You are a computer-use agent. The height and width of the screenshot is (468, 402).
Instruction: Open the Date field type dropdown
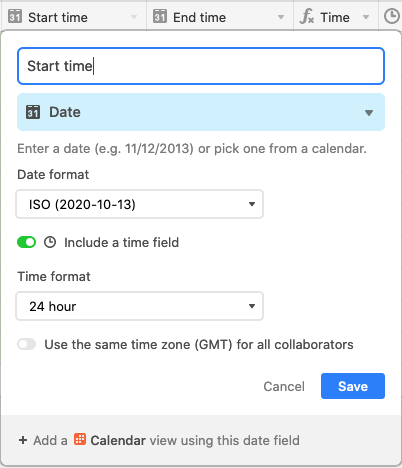coord(201,112)
